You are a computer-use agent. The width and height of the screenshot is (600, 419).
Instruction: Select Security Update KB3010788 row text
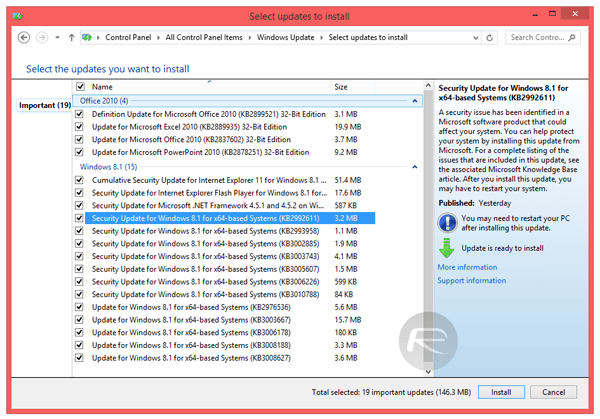[x=205, y=294]
